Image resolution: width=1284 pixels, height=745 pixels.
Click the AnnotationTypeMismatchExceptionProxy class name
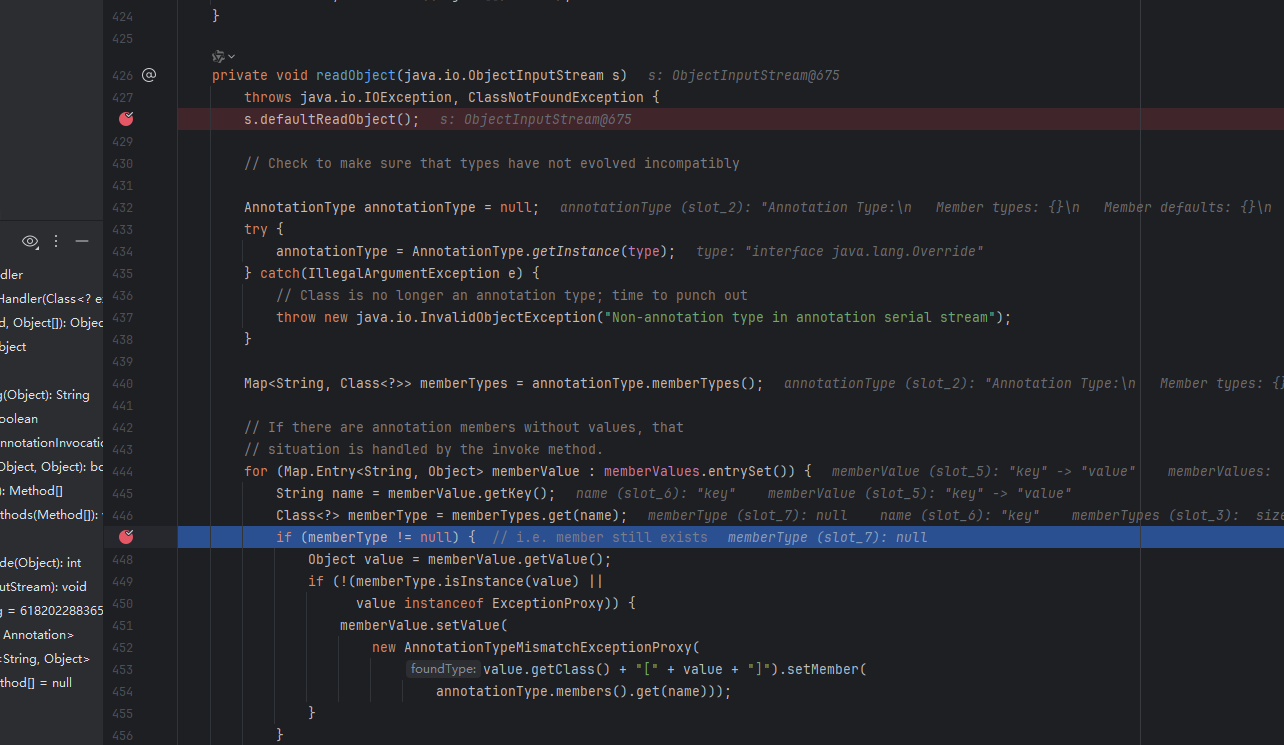(x=551, y=647)
